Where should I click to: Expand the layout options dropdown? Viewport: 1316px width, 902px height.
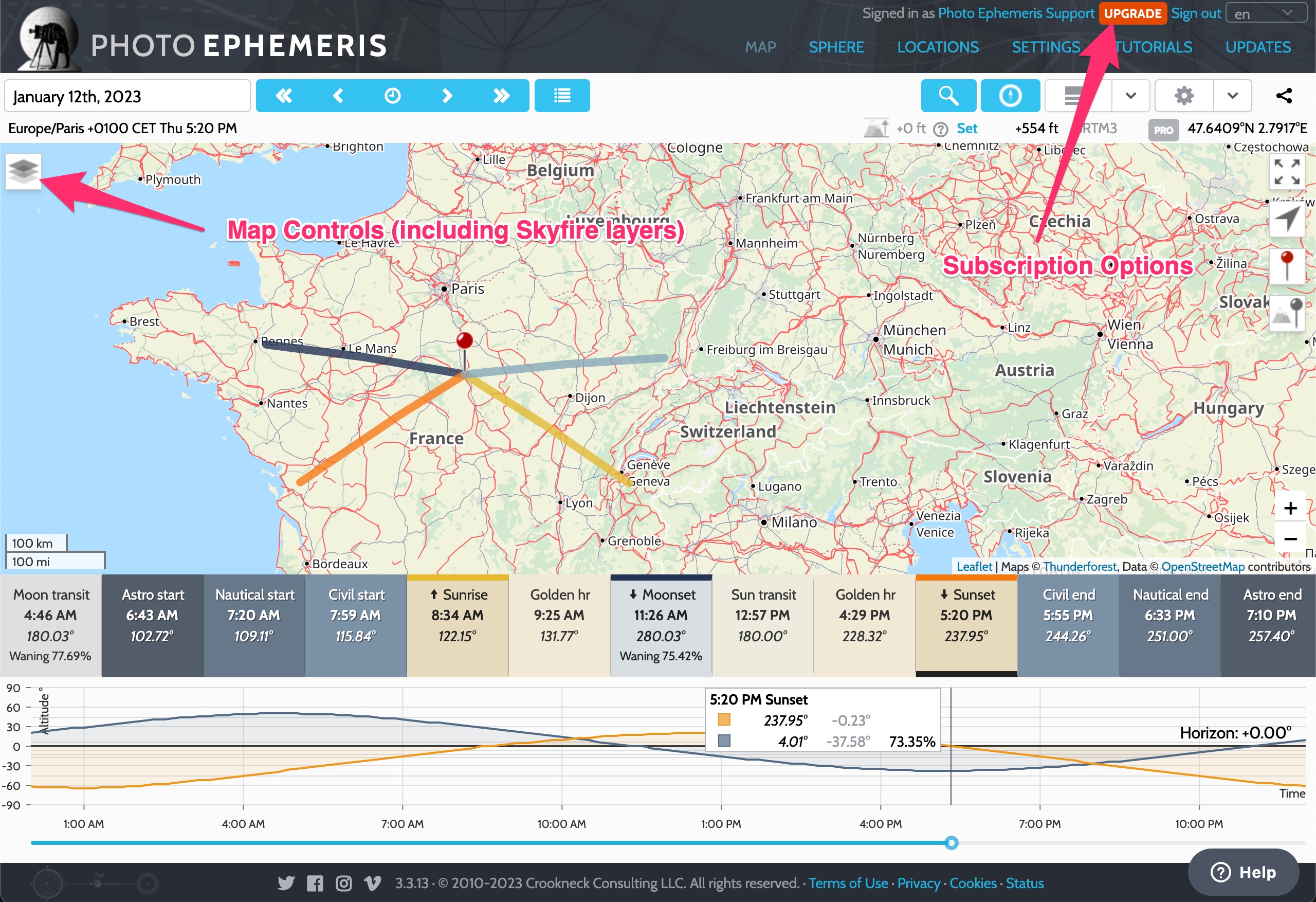(x=1131, y=96)
